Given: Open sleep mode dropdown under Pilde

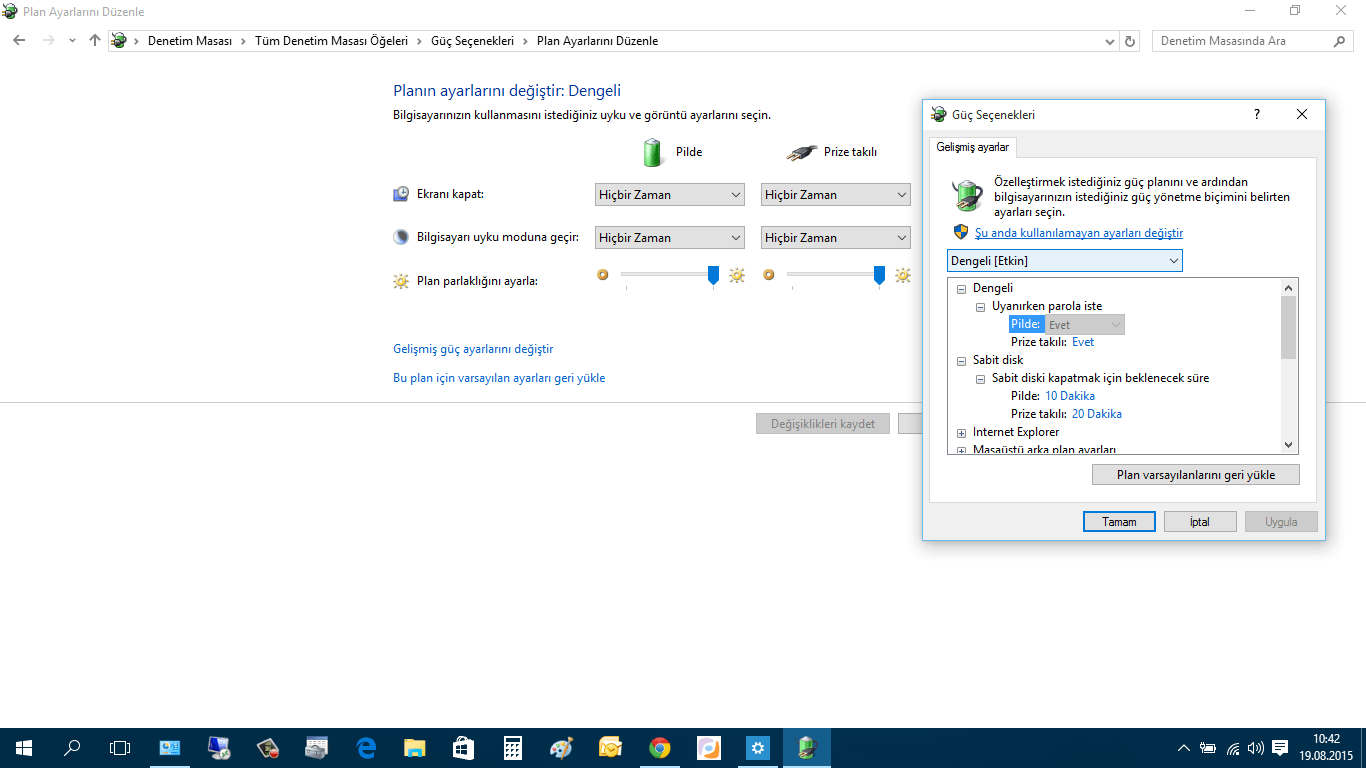Looking at the screenshot, I should pyautogui.click(x=669, y=238).
